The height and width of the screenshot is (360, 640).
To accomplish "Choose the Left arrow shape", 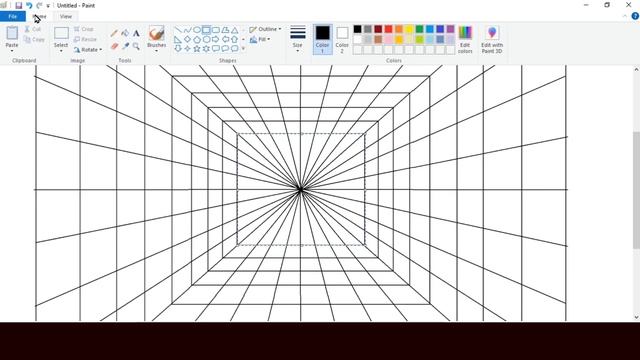I will 225,39.
